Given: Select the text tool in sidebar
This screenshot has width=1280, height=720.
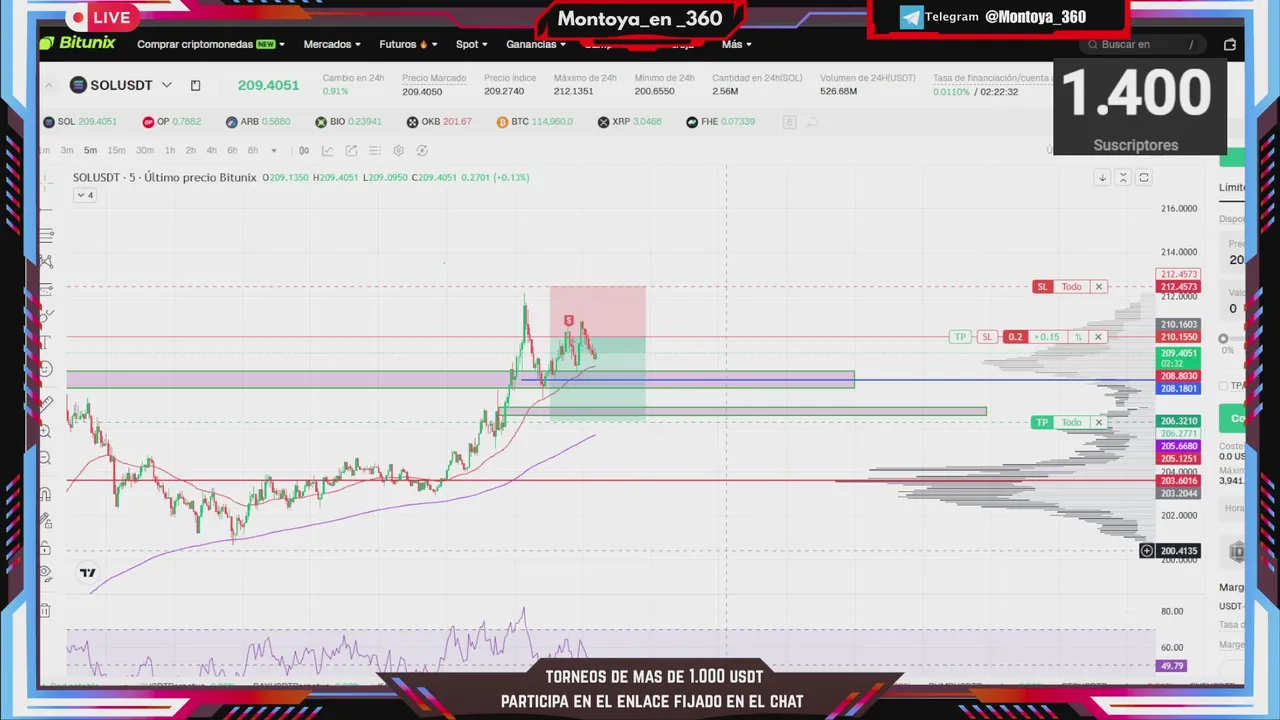Looking at the screenshot, I should (46, 343).
